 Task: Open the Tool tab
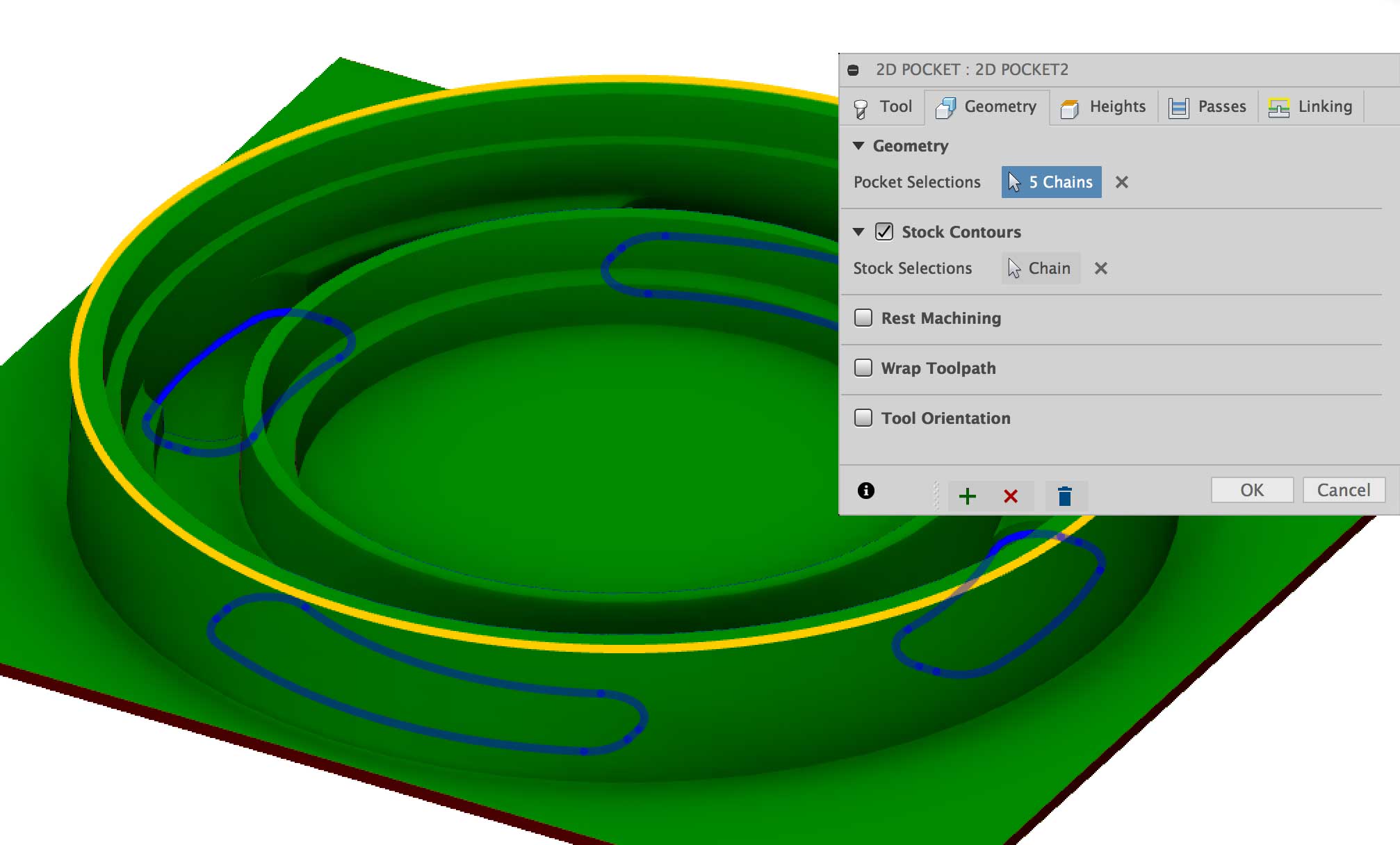tap(883, 107)
